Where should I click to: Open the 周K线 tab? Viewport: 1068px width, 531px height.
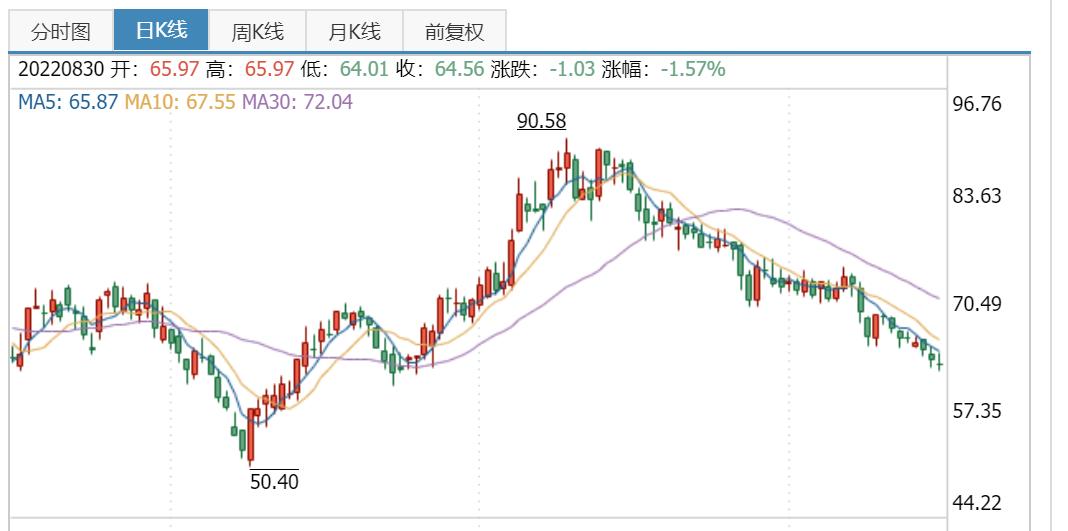click(x=257, y=31)
